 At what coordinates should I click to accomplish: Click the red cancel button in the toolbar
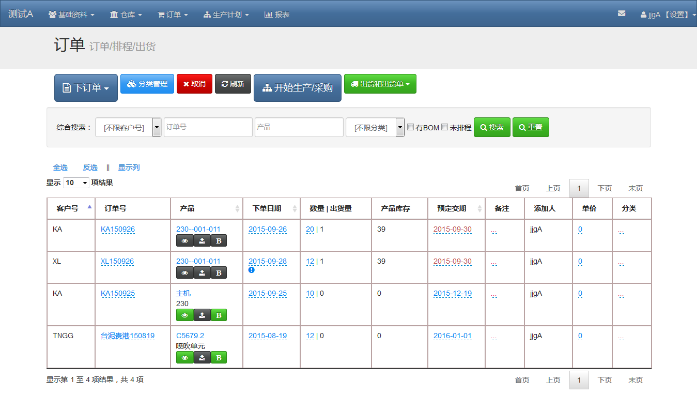click(194, 85)
